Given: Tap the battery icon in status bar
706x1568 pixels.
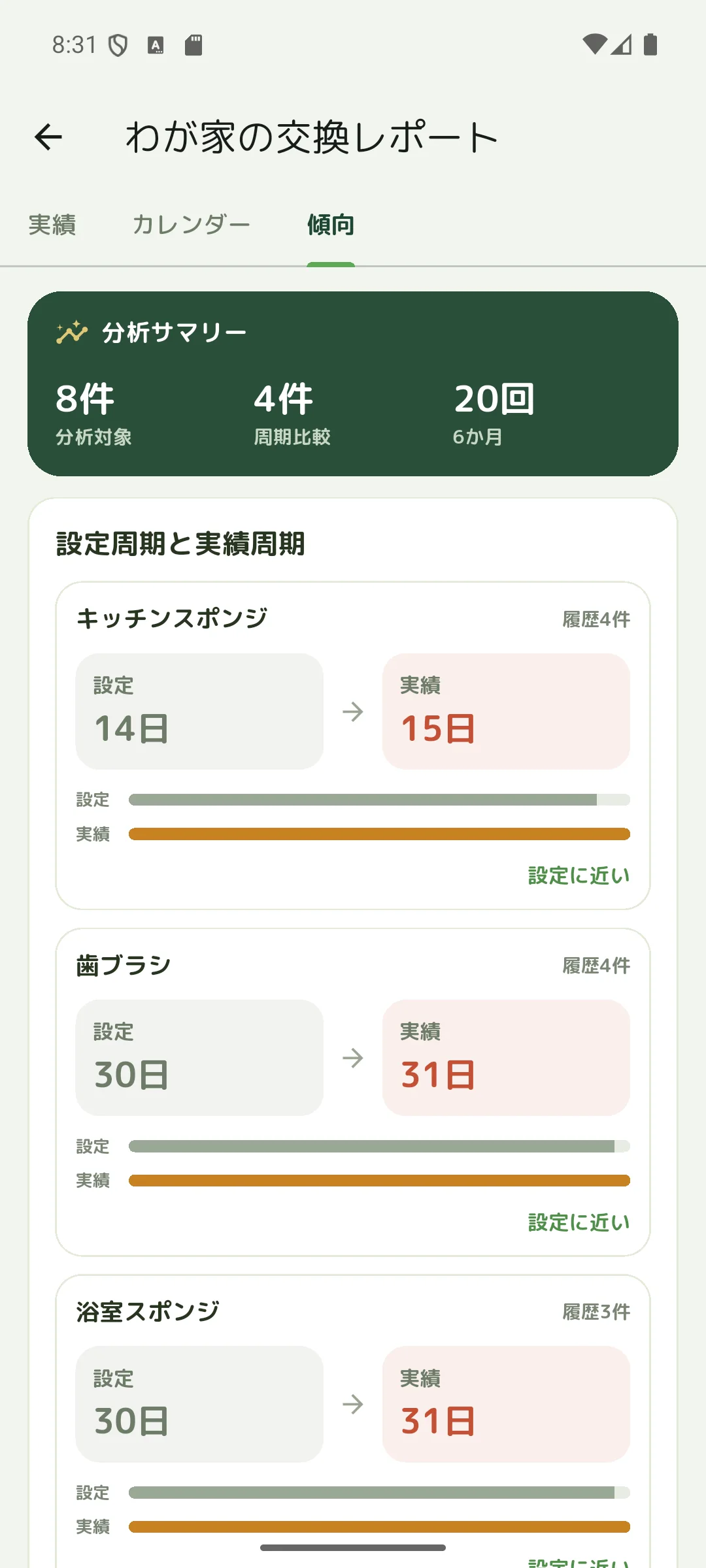Looking at the screenshot, I should coord(650,44).
